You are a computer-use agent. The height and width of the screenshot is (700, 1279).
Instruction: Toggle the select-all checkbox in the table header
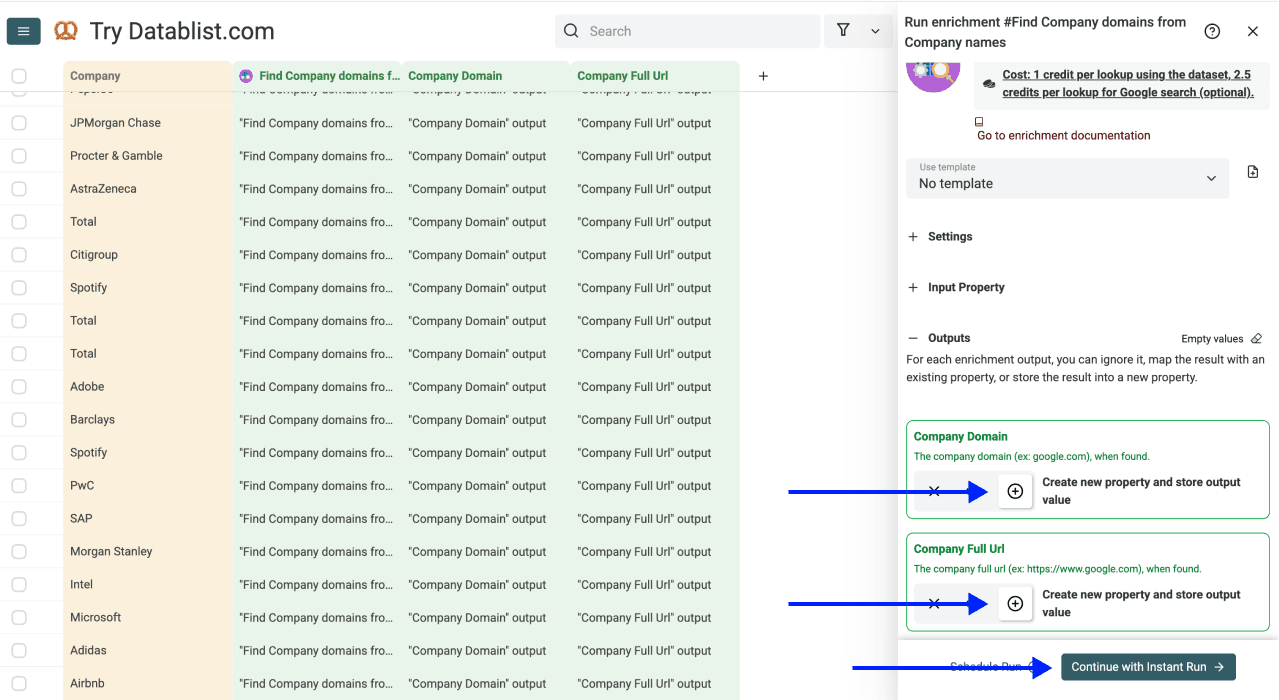tap(17, 75)
